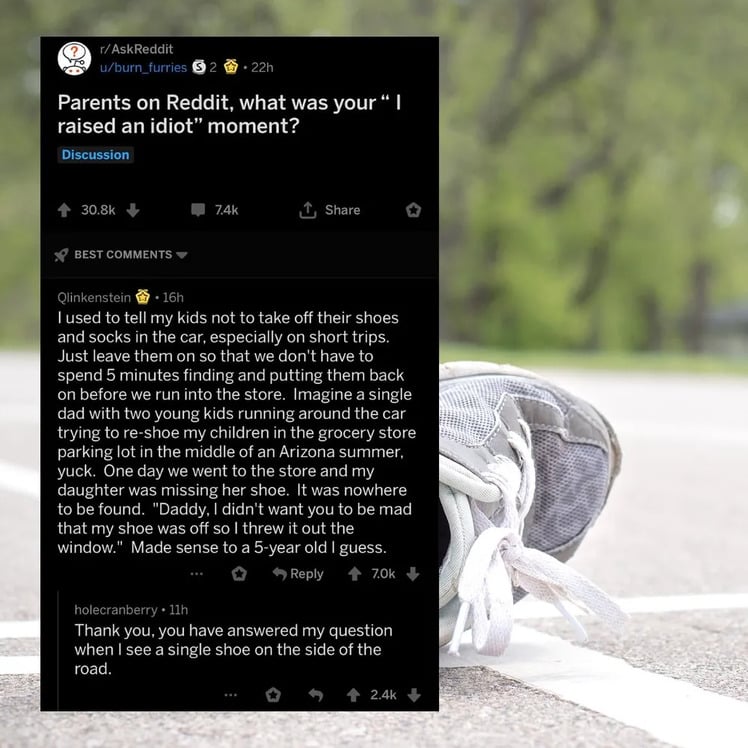
Task: Award holecranberry's reply
Action: pos(273,695)
